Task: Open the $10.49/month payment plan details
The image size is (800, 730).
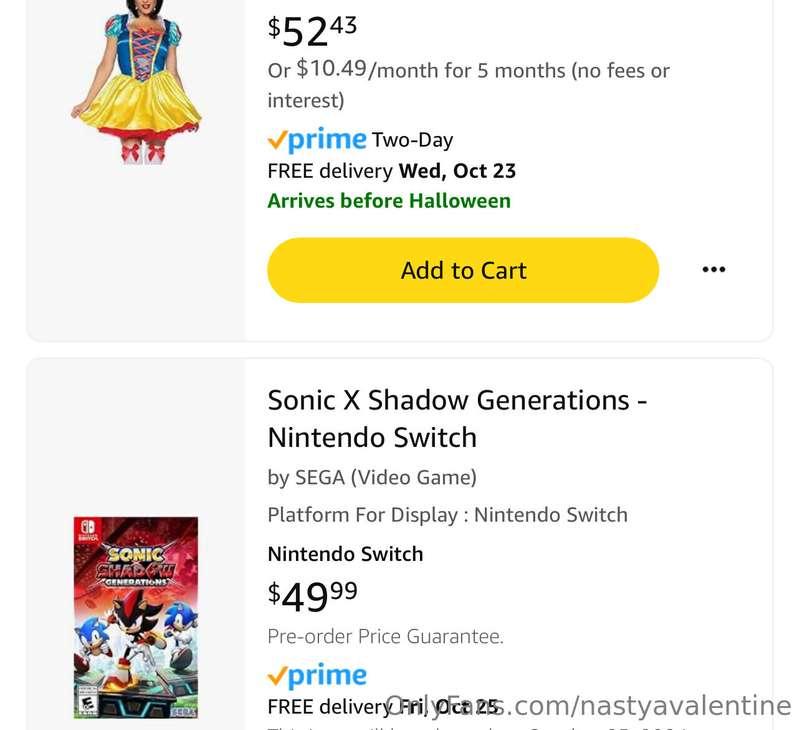Action: tap(468, 85)
